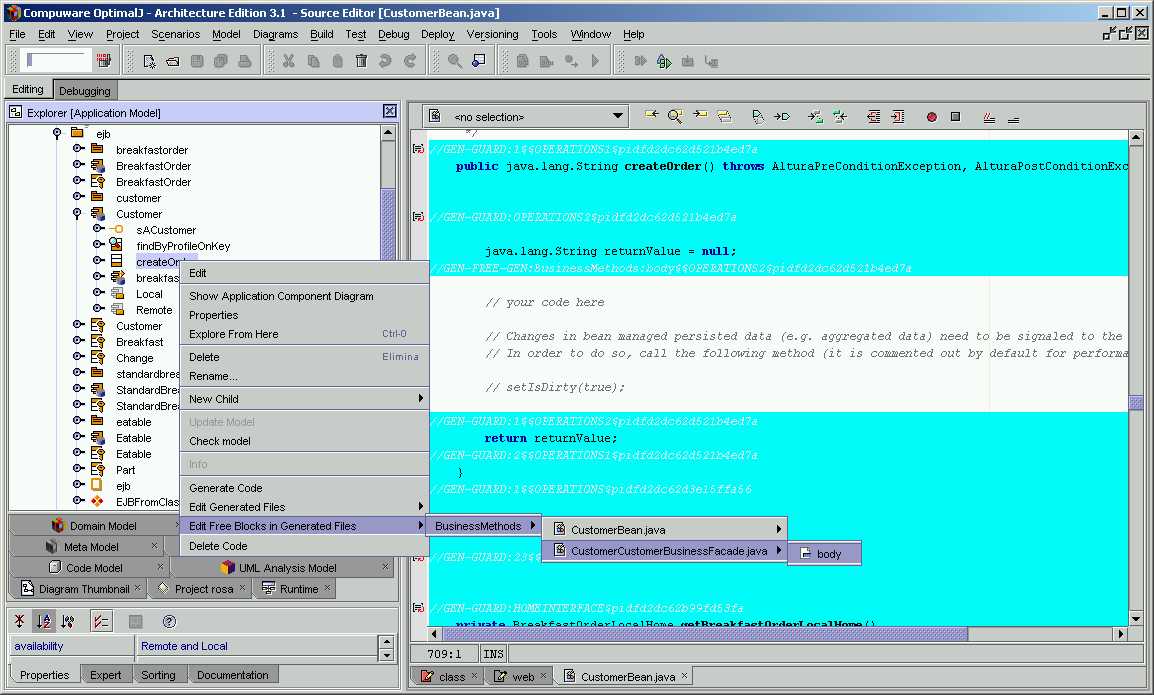
Task: Click the red record macro circle icon
Action: (x=932, y=116)
